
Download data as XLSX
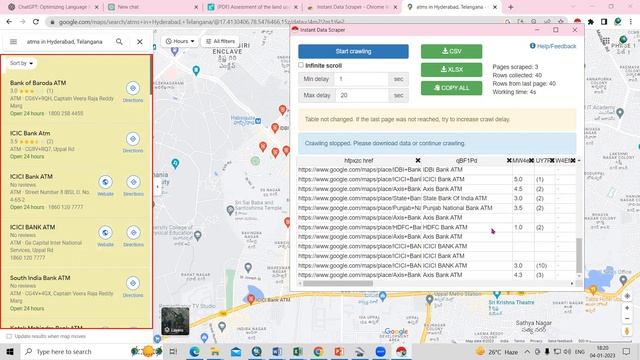coord(451,70)
